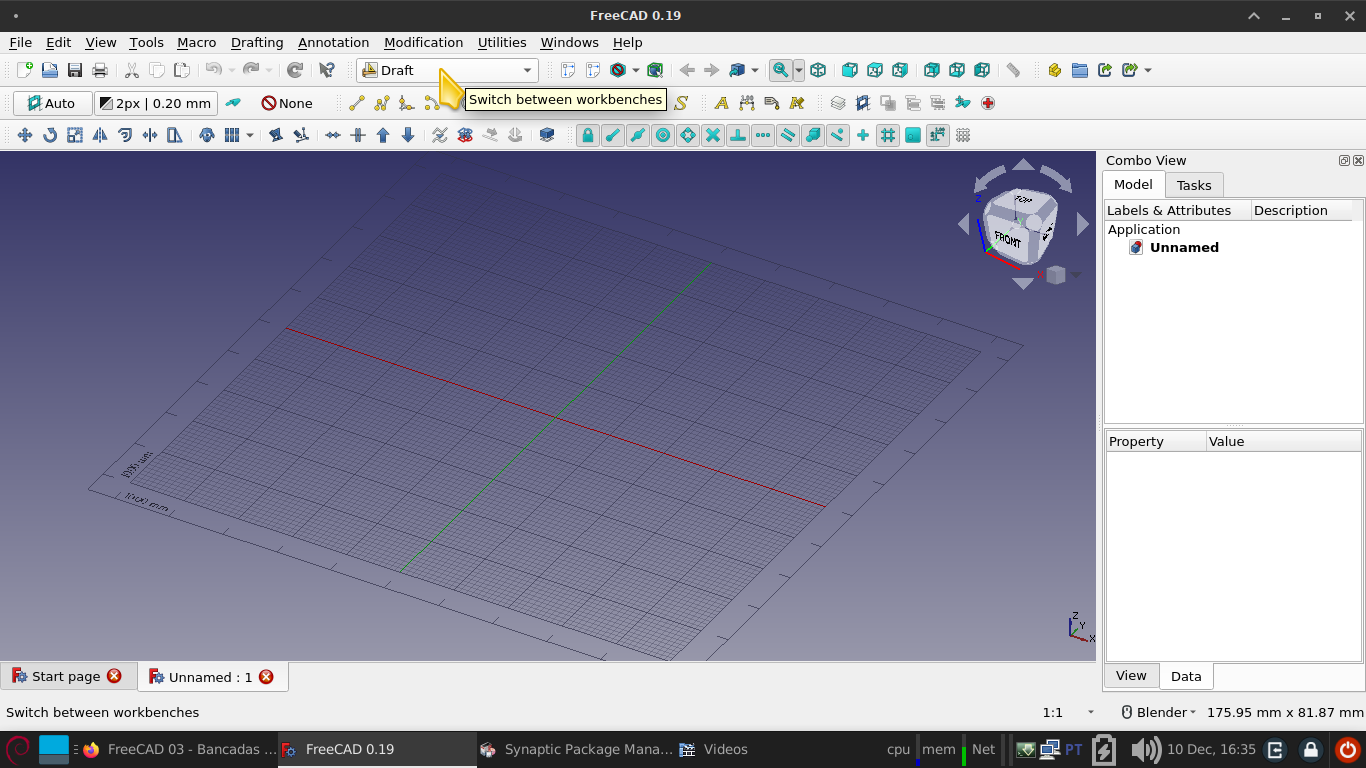Create a group with the folder icon
1366x768 pixels.
(1080, 70)
